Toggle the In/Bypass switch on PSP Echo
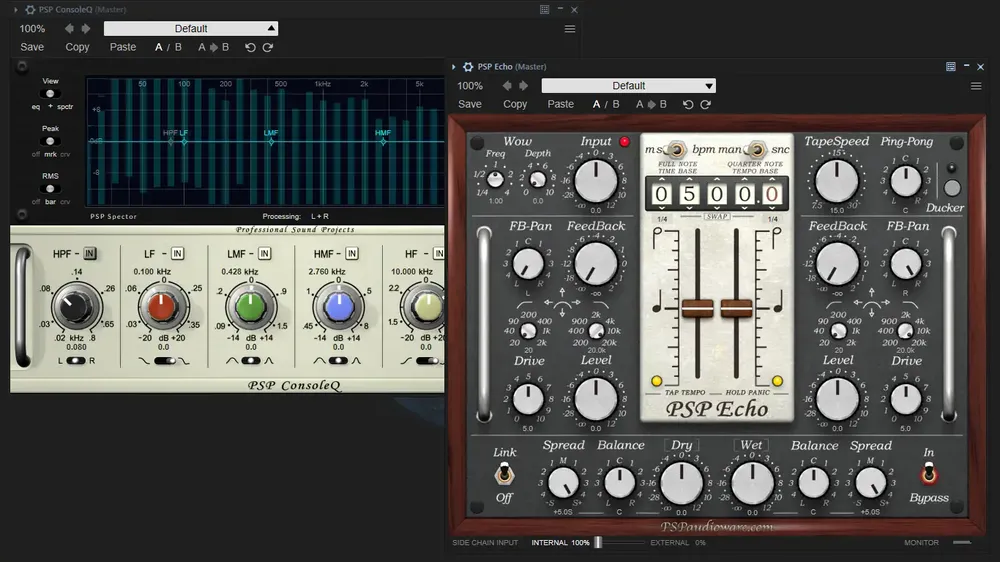Viewport: 1000px width, 562px height. point(929,474)
